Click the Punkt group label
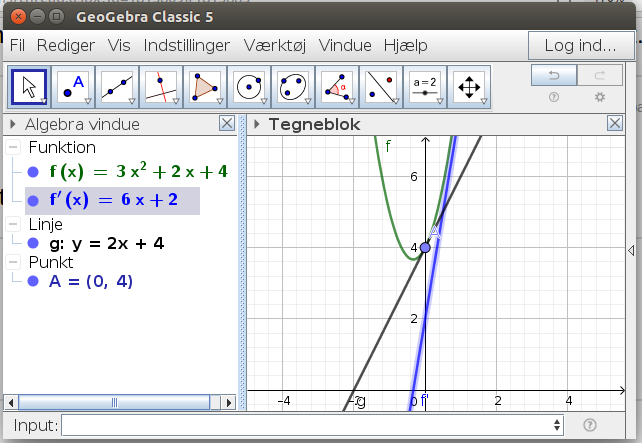Image resolution: width=642 pixels, height=443 pixels. pos(51,262)
